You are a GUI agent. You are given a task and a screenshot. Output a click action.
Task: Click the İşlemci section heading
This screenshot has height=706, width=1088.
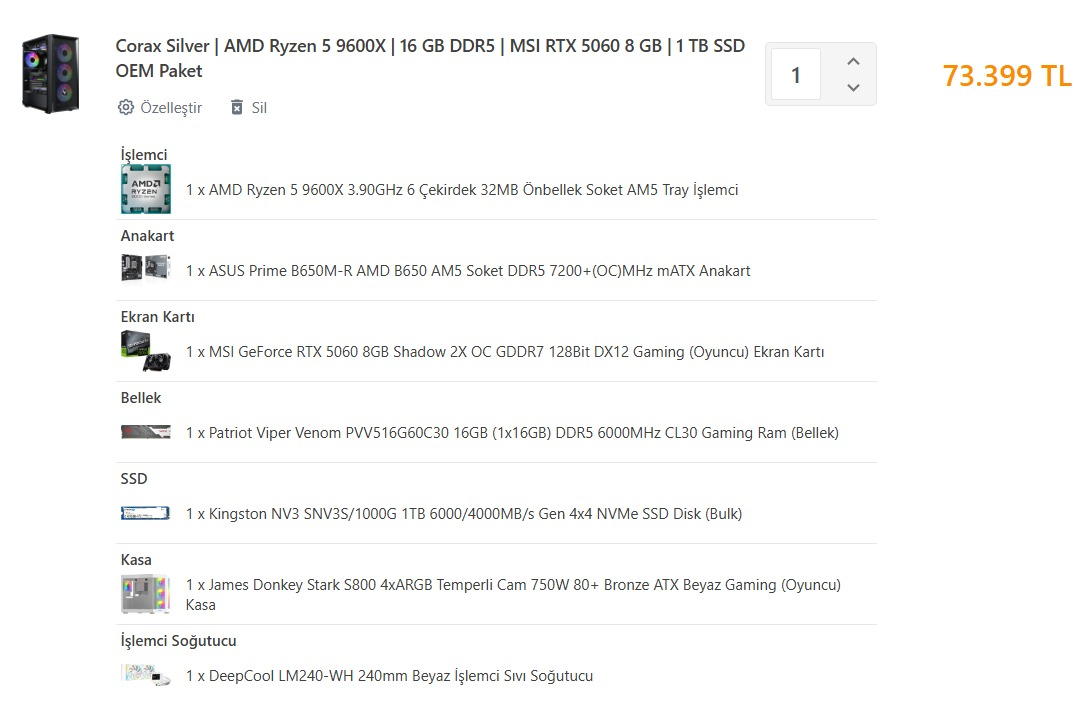pyautogui.click(x=144, y=155)
